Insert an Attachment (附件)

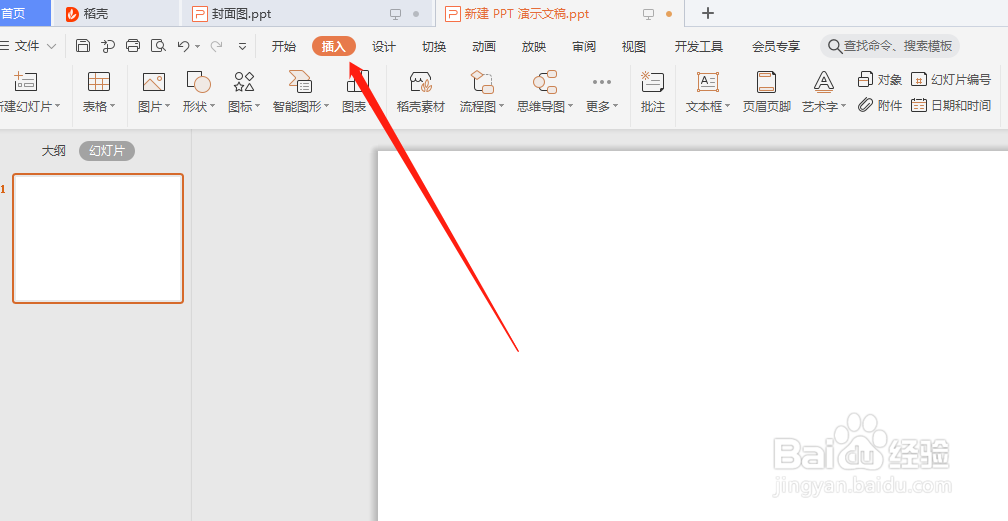coord(880,105)
